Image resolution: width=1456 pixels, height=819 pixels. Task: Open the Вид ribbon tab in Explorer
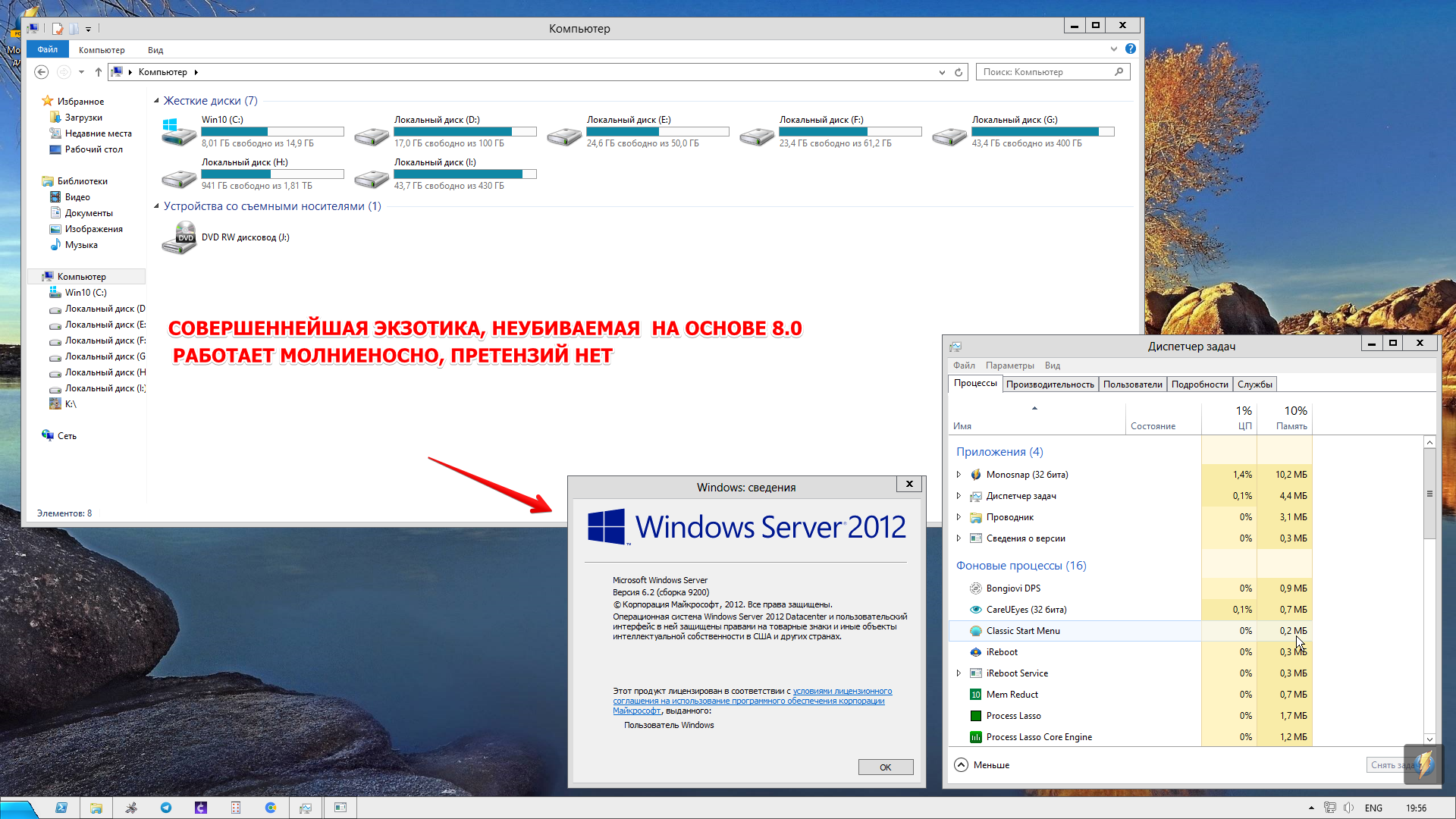point(155,50)
